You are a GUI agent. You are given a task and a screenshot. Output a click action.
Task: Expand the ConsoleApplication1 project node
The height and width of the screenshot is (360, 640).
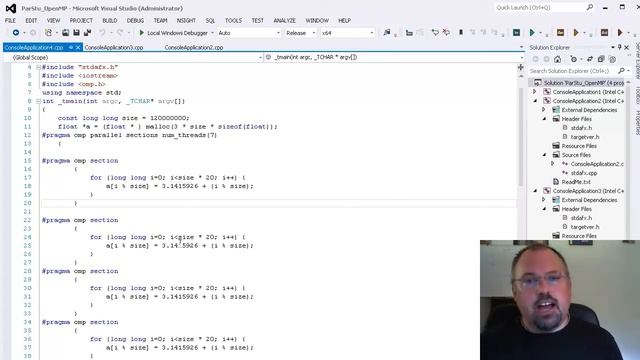click(x=535, y=92)
